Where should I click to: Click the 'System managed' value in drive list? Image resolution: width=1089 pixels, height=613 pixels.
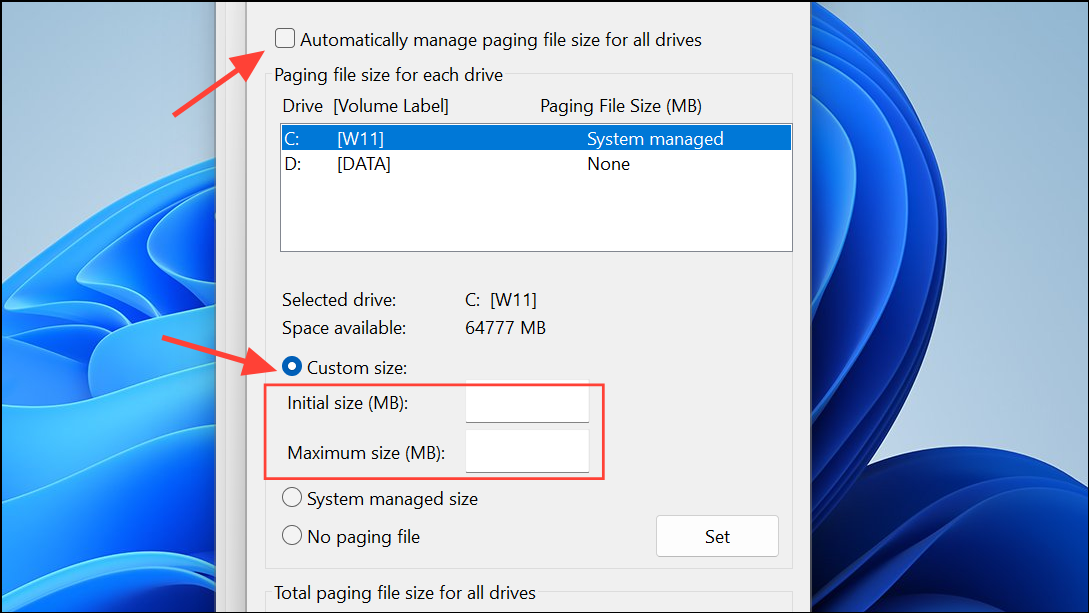click(654, 139)
